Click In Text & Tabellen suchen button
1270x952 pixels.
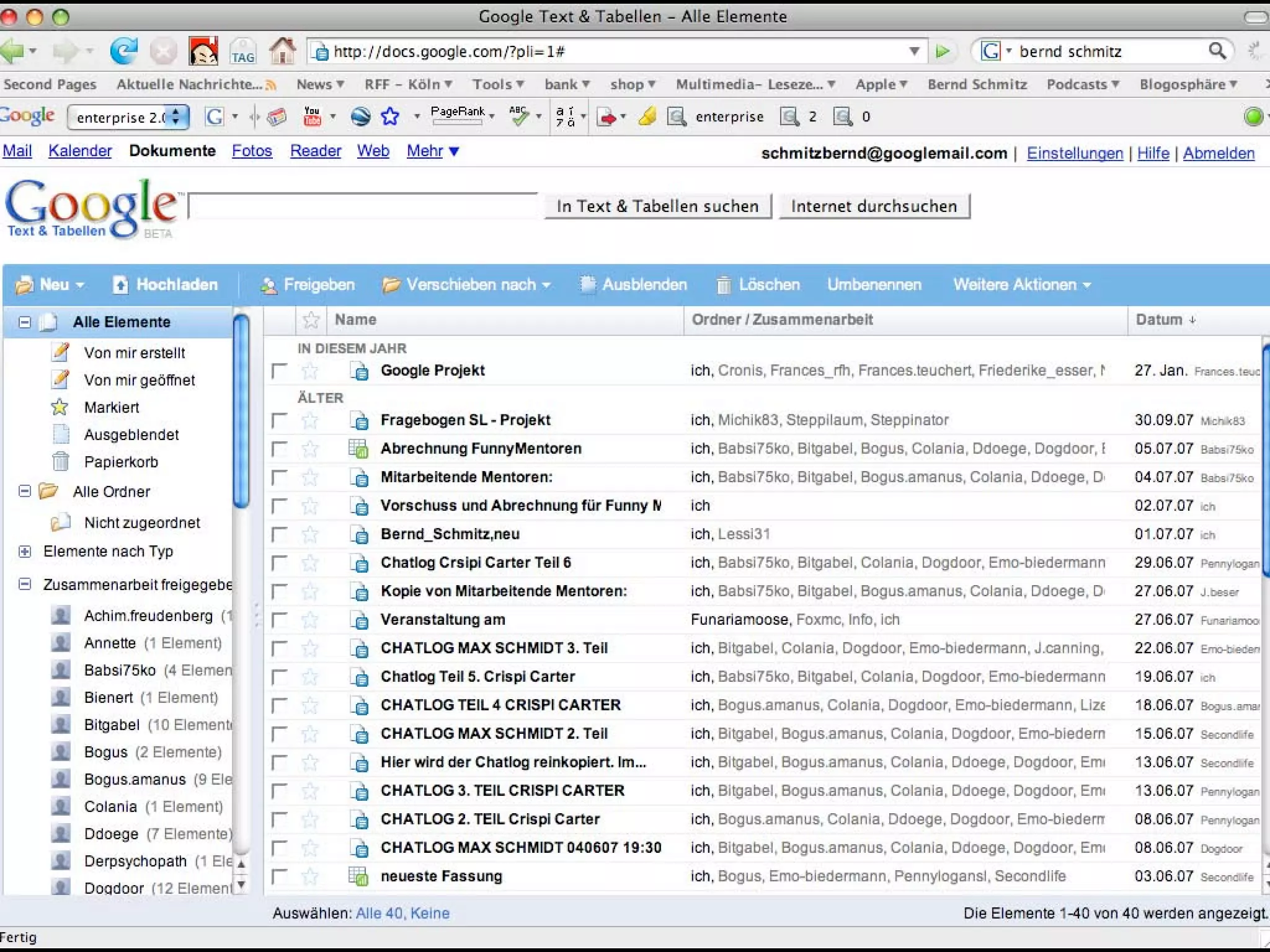pyautogui.click(x=657, y=206)
